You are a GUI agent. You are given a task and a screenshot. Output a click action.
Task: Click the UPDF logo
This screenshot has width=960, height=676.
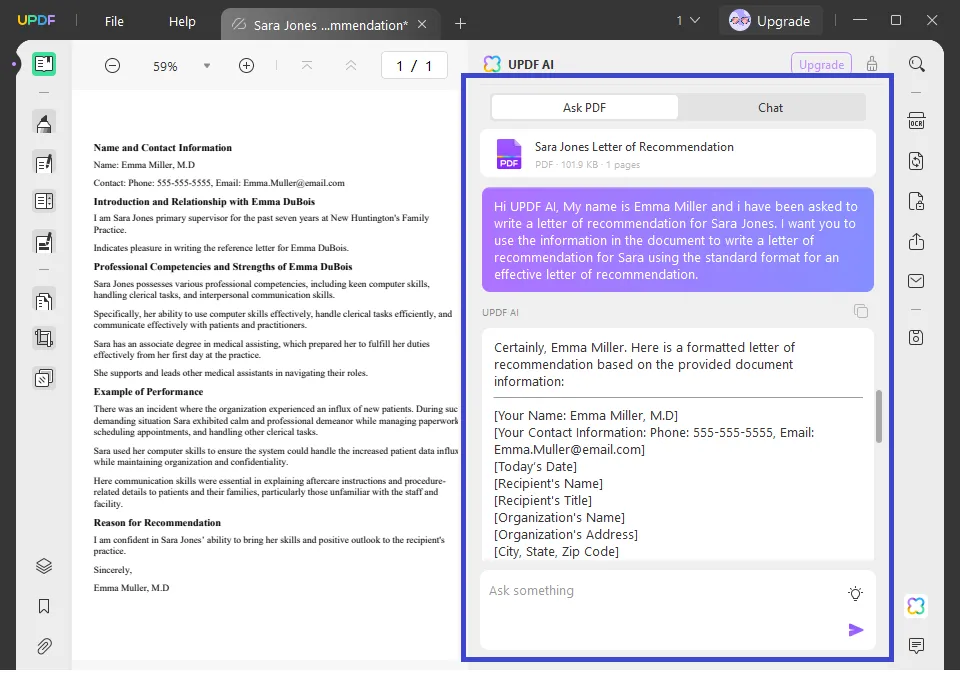[x=37, y=20]
